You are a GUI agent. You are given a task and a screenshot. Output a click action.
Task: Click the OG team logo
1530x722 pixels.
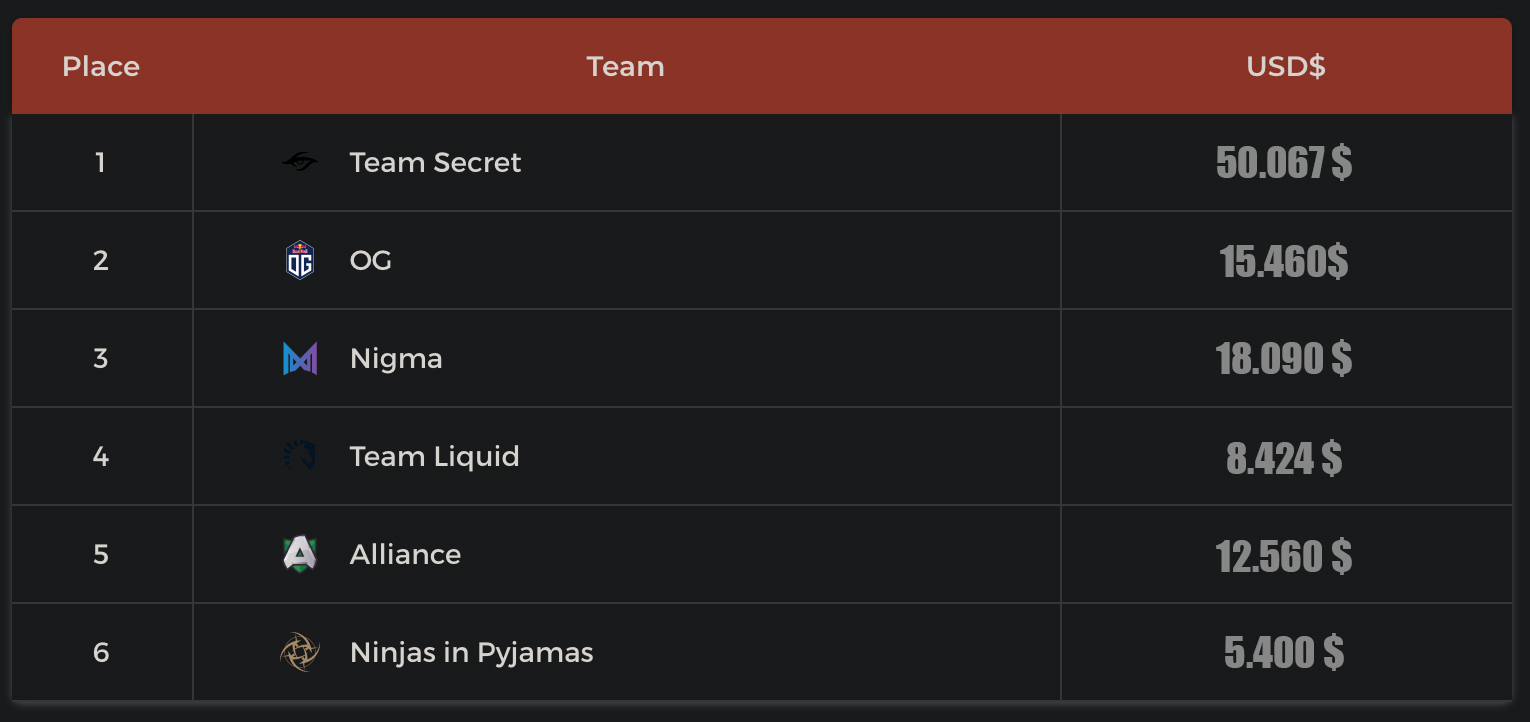pyautogui.click(x=300, y=260)
